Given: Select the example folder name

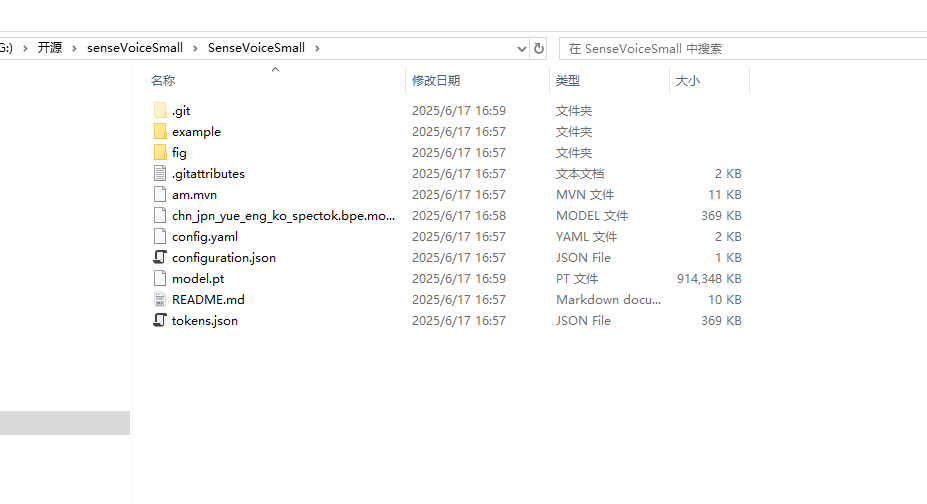Looking at the screenshot, I should pos(196,132).
